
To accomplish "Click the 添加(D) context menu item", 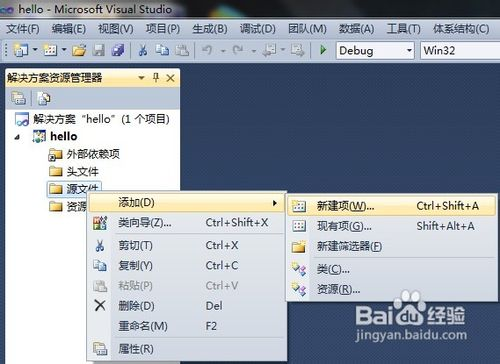I will coord(187,203).
